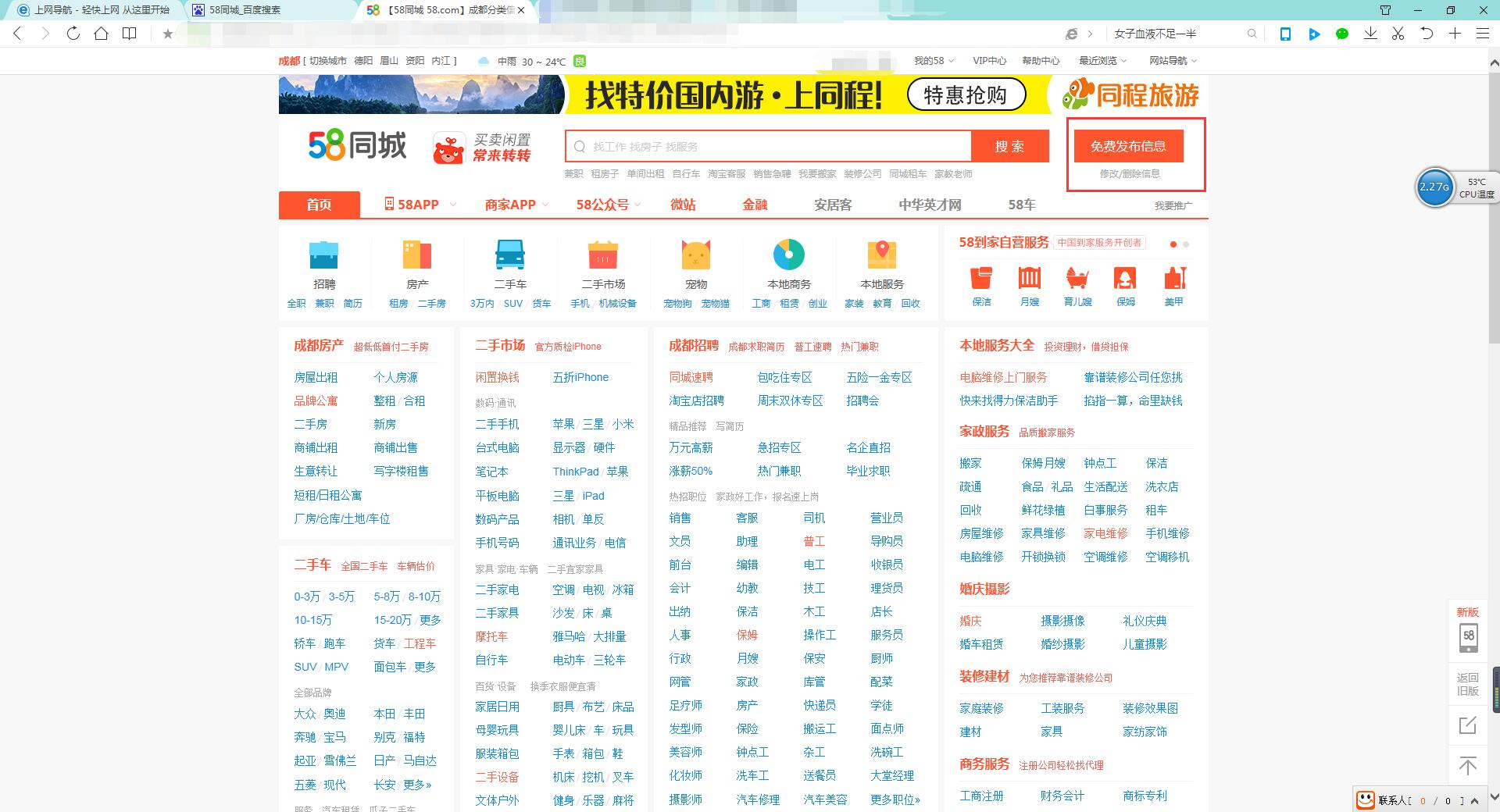The image size is (1500, 812).
Task: Open the 金融 navigation tab
Action: click(x=755, y=205)
